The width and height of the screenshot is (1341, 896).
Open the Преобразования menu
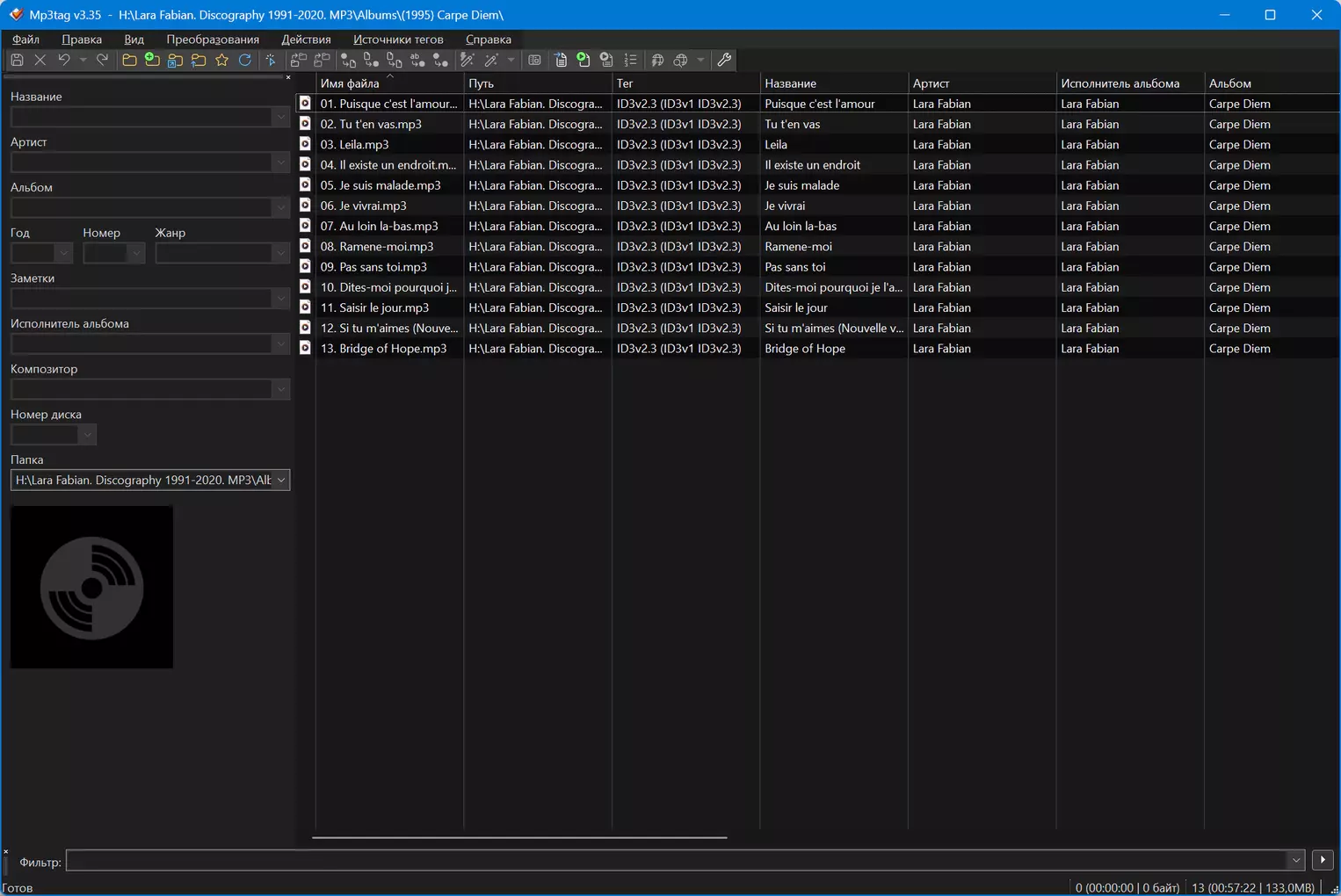tap(213, 40)
